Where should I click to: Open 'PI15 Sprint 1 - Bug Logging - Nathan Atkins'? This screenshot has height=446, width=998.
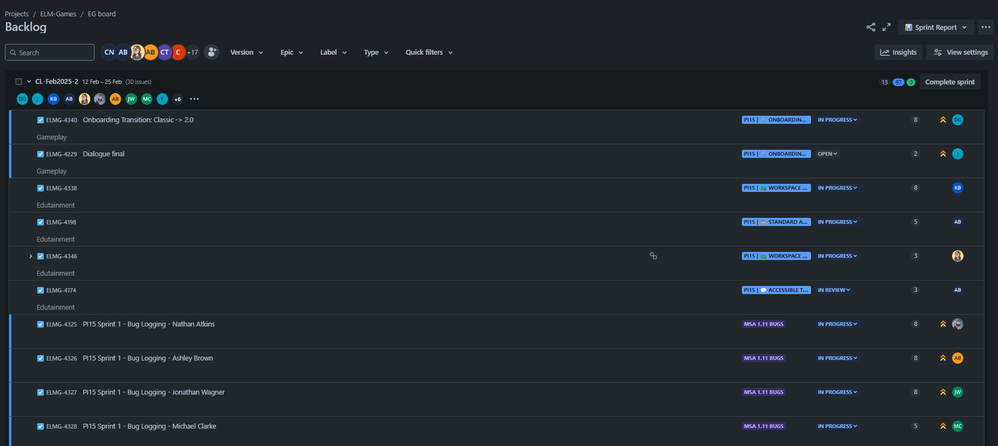coord(149,324)
